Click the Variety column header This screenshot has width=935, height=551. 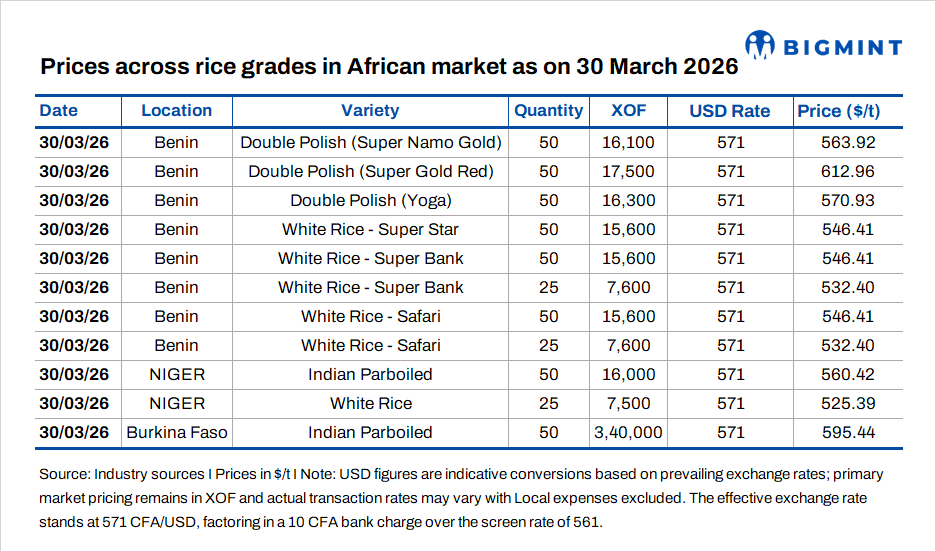pos(370,111)
